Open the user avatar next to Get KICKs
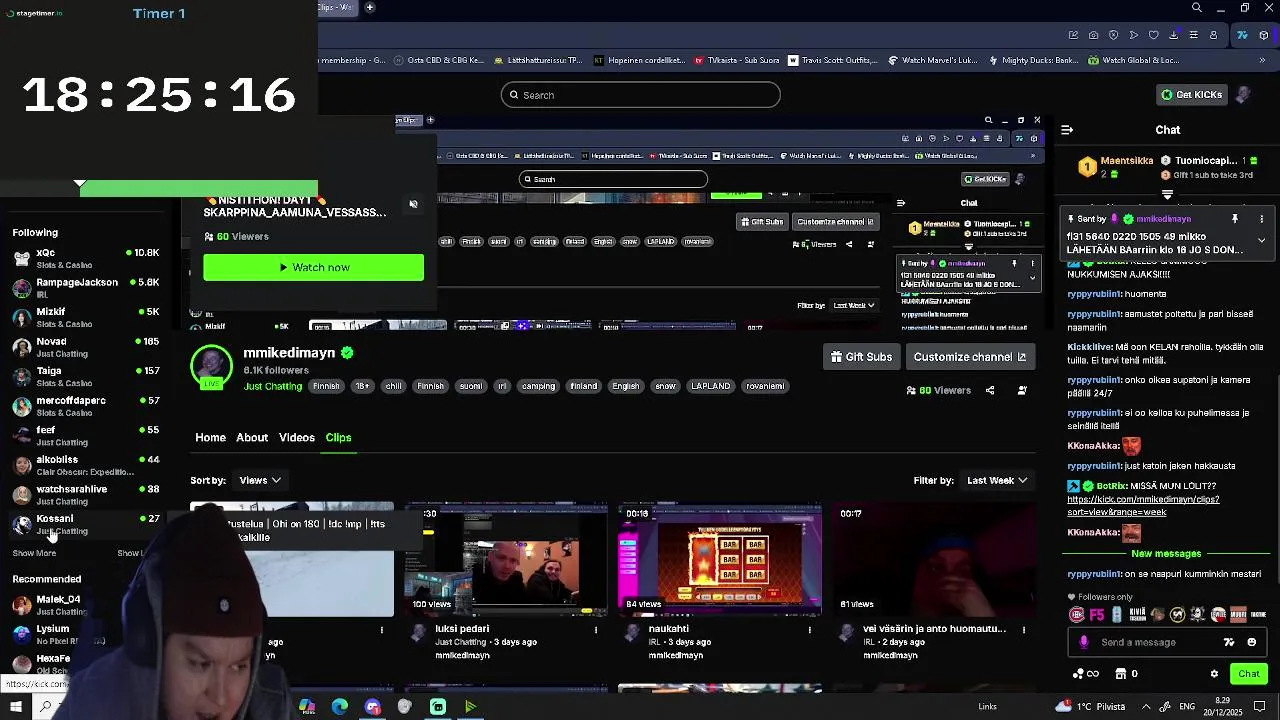Screen dimensions: 1280x720 tap(1243, 95)
